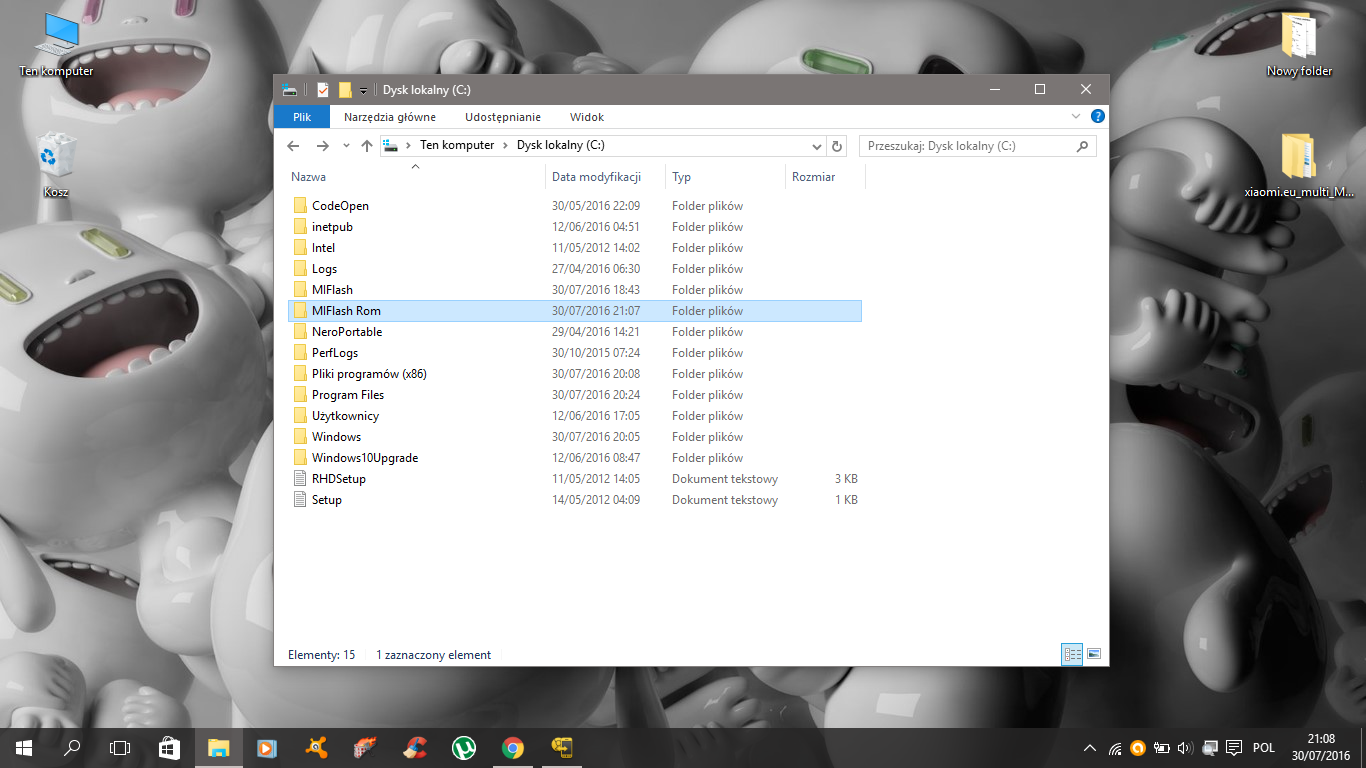Go back with the left arrow button

(293, 146)
